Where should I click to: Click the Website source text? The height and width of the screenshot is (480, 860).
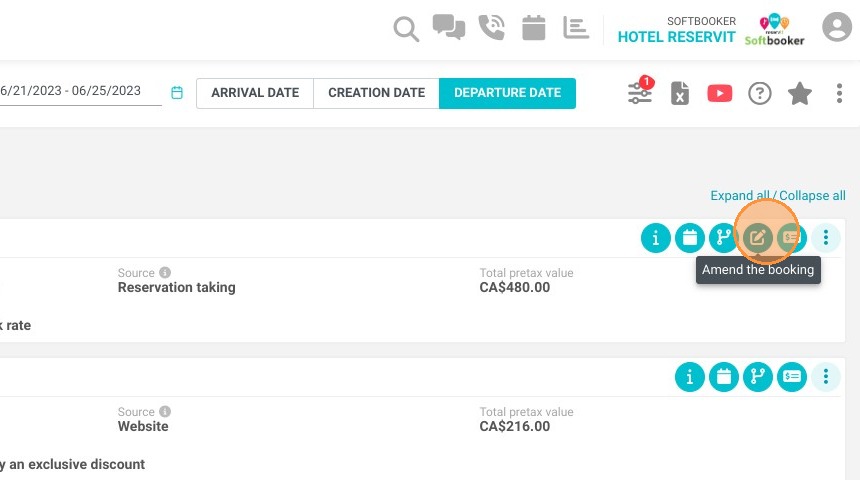pyautogui.click(x=143, y=426)
